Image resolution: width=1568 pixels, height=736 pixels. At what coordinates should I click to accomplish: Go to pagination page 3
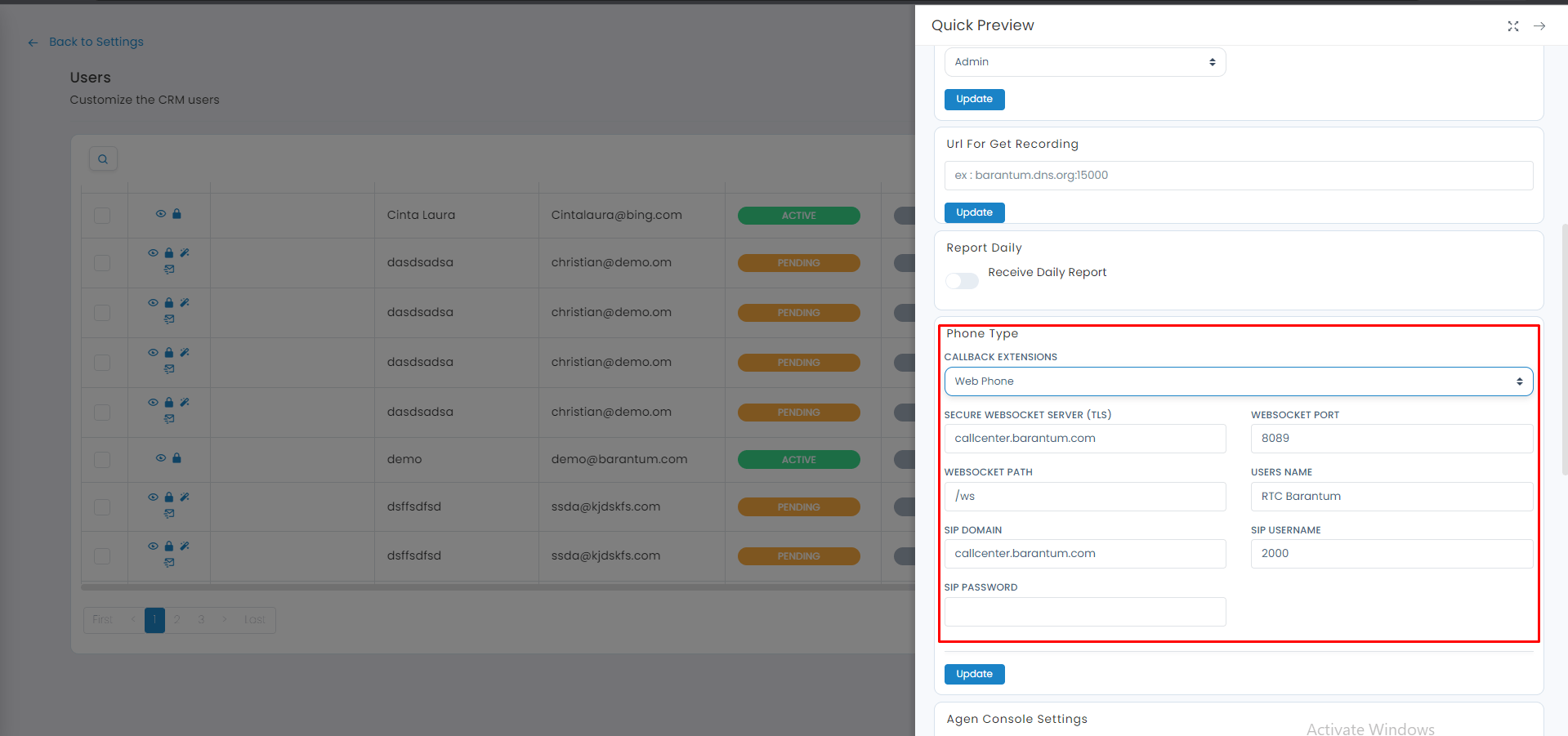coord(201,620)
